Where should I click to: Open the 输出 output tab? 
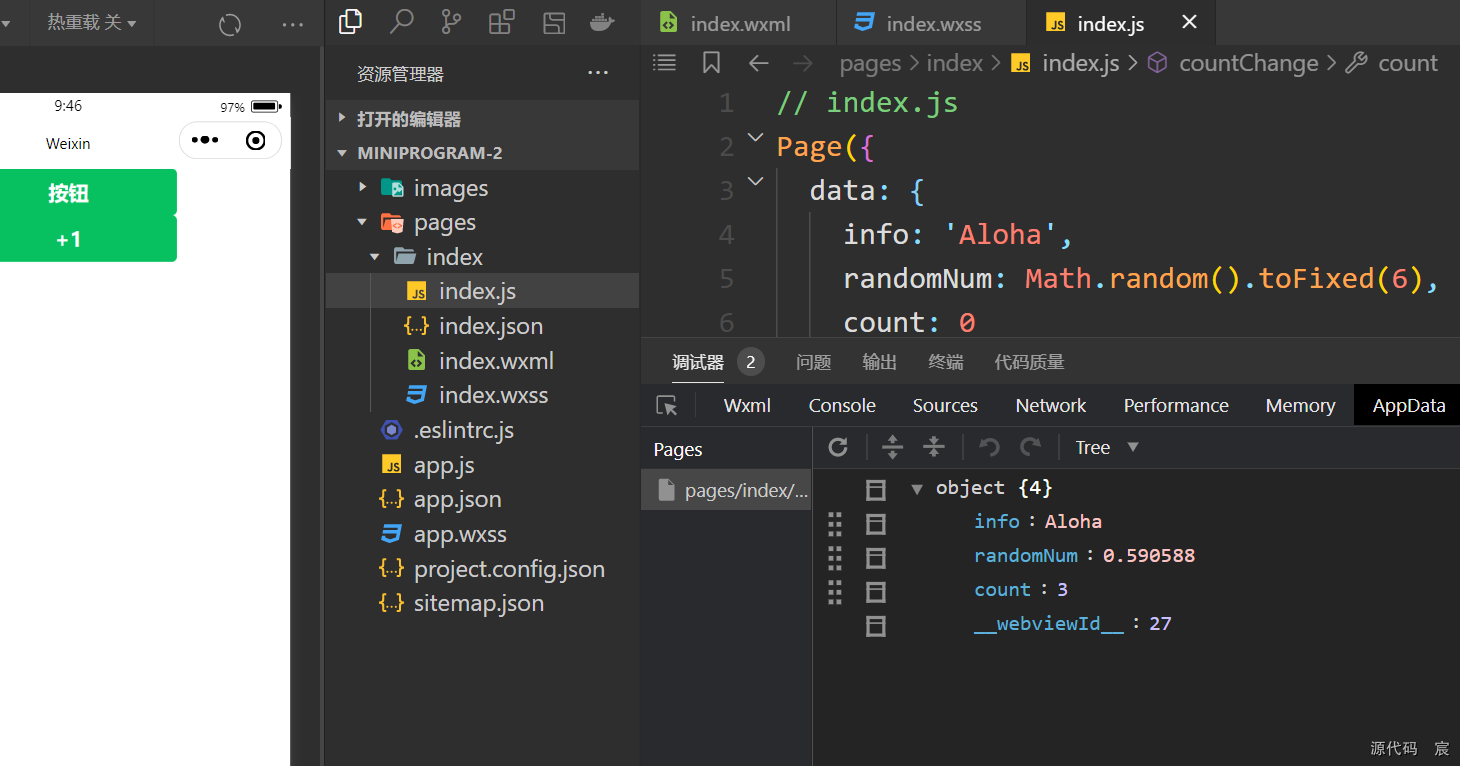880,362
